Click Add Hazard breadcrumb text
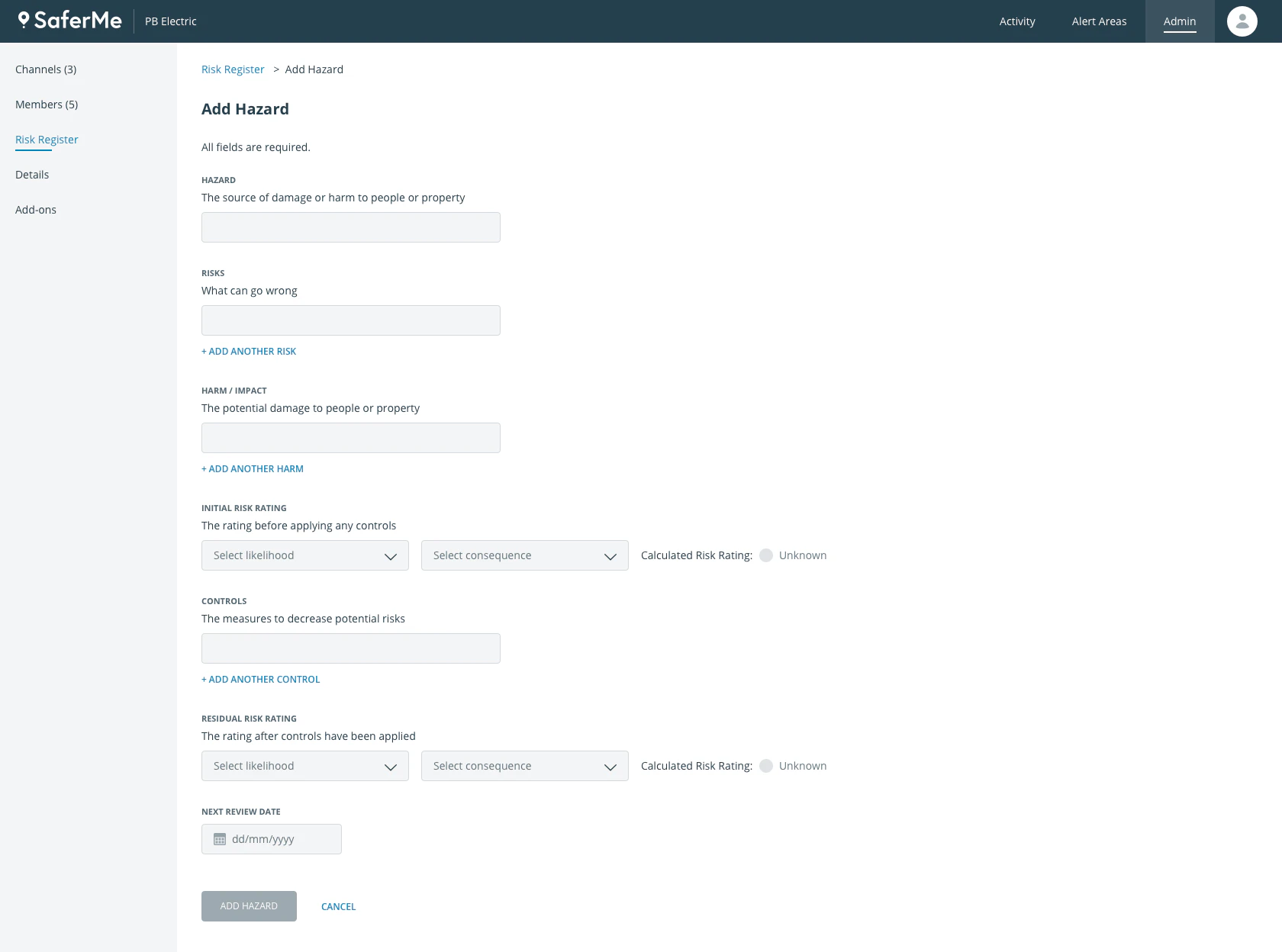 [x=314, y=69]
